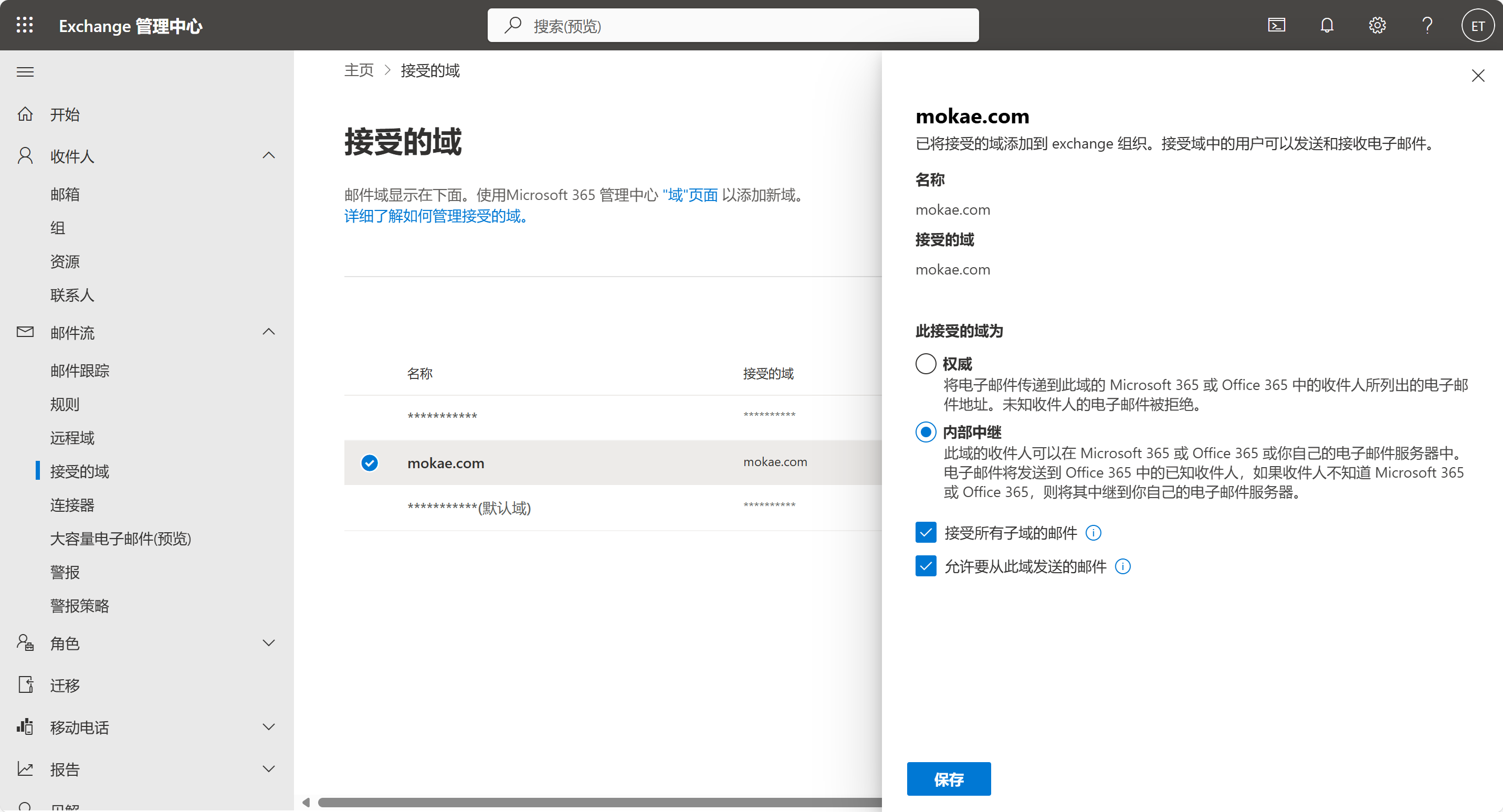1503x812 pixels.
Task: Click the chart icon beside 报告
Action: (x=25, y=769)
